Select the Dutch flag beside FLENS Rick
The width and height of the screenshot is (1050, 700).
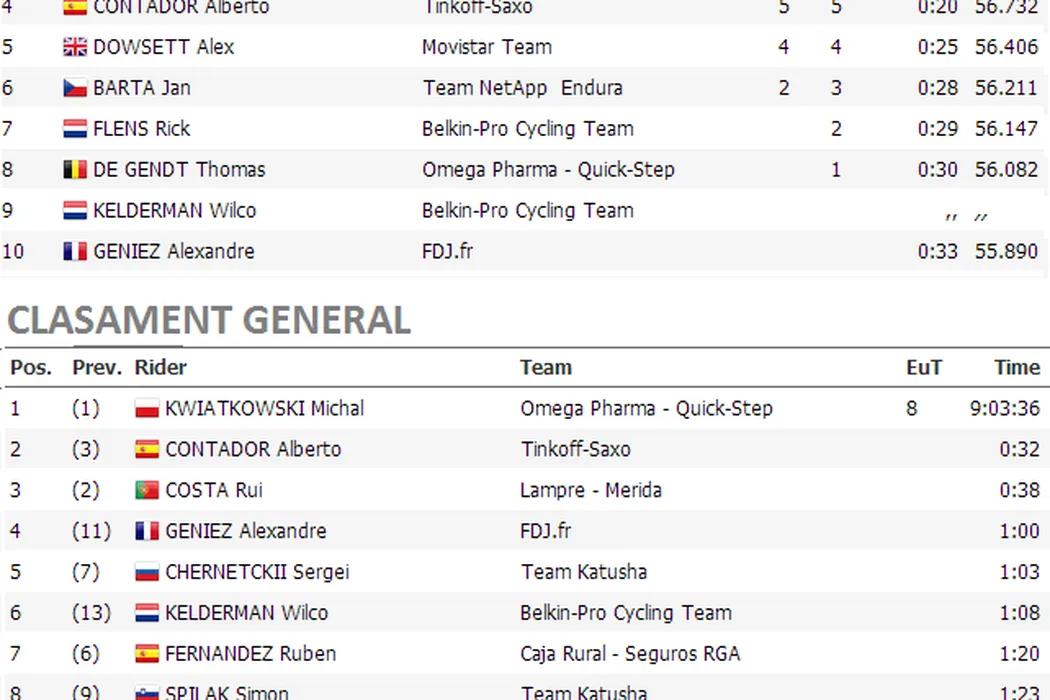[x=75, y=129]
